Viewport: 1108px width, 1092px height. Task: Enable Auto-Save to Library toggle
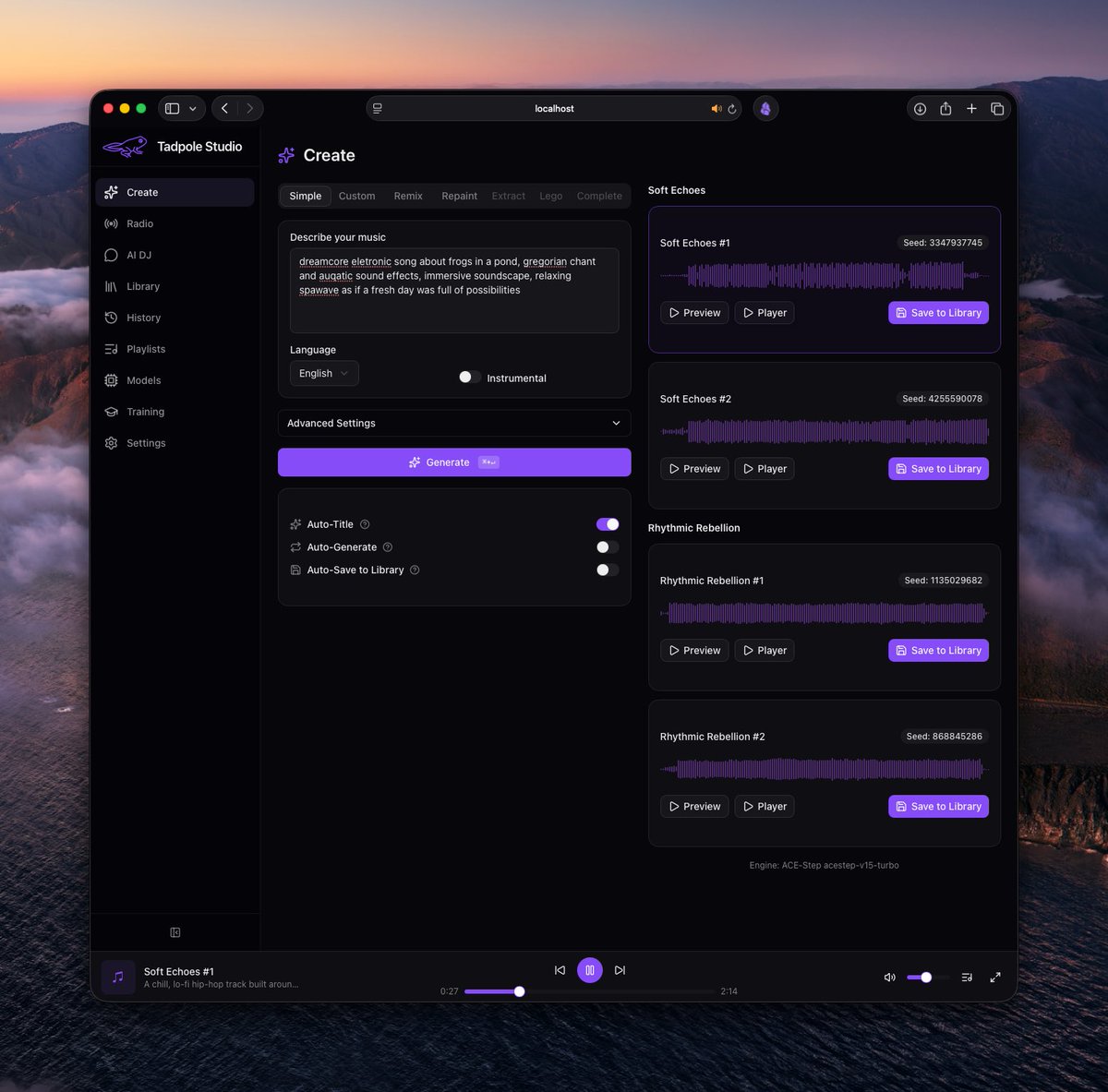[608, 570]
